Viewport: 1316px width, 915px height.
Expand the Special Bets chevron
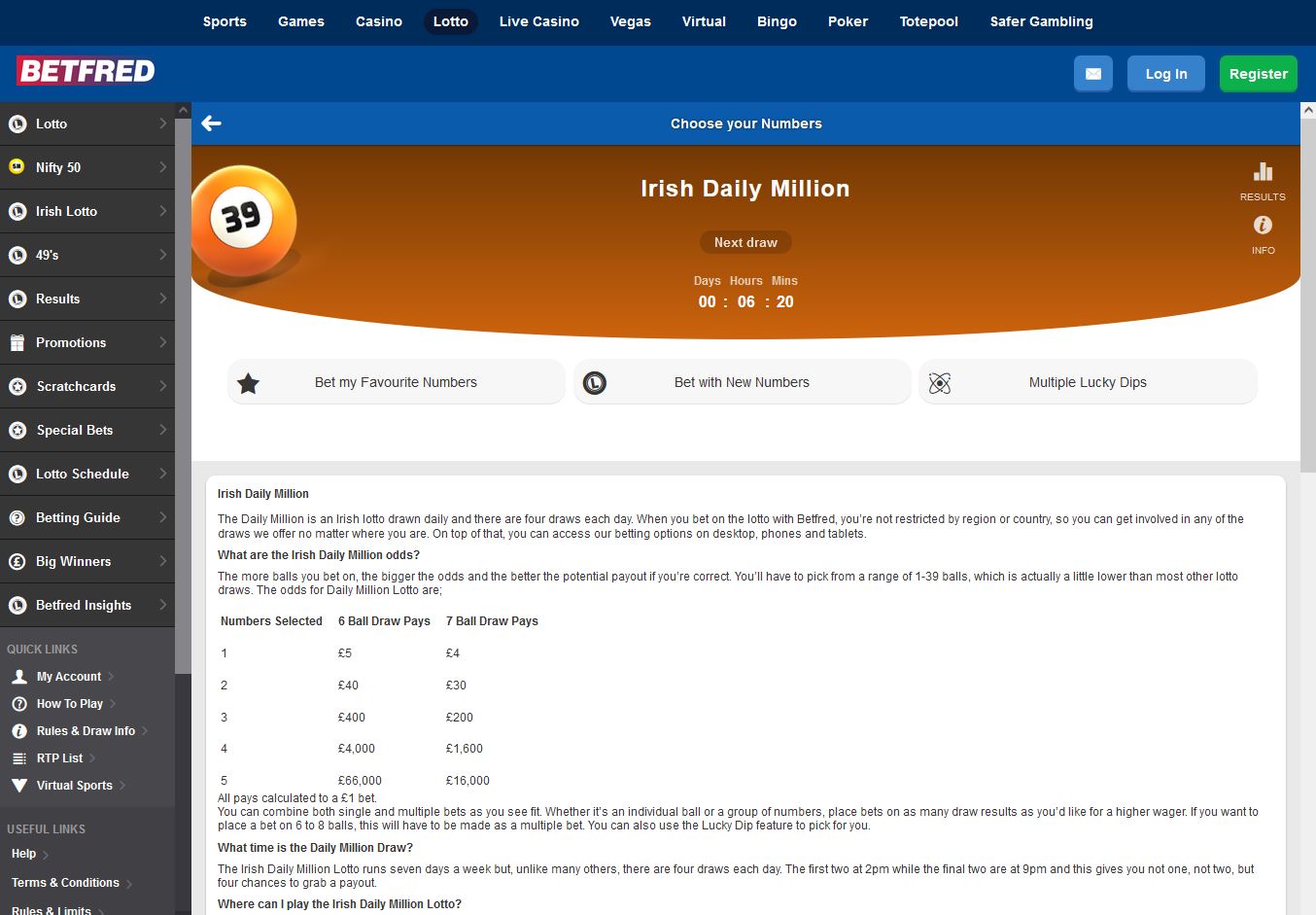pyautogui.click(x=162, y=430)
